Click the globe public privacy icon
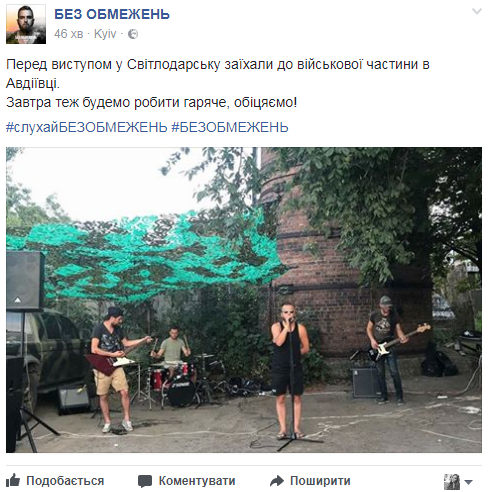 pos(133,34)
